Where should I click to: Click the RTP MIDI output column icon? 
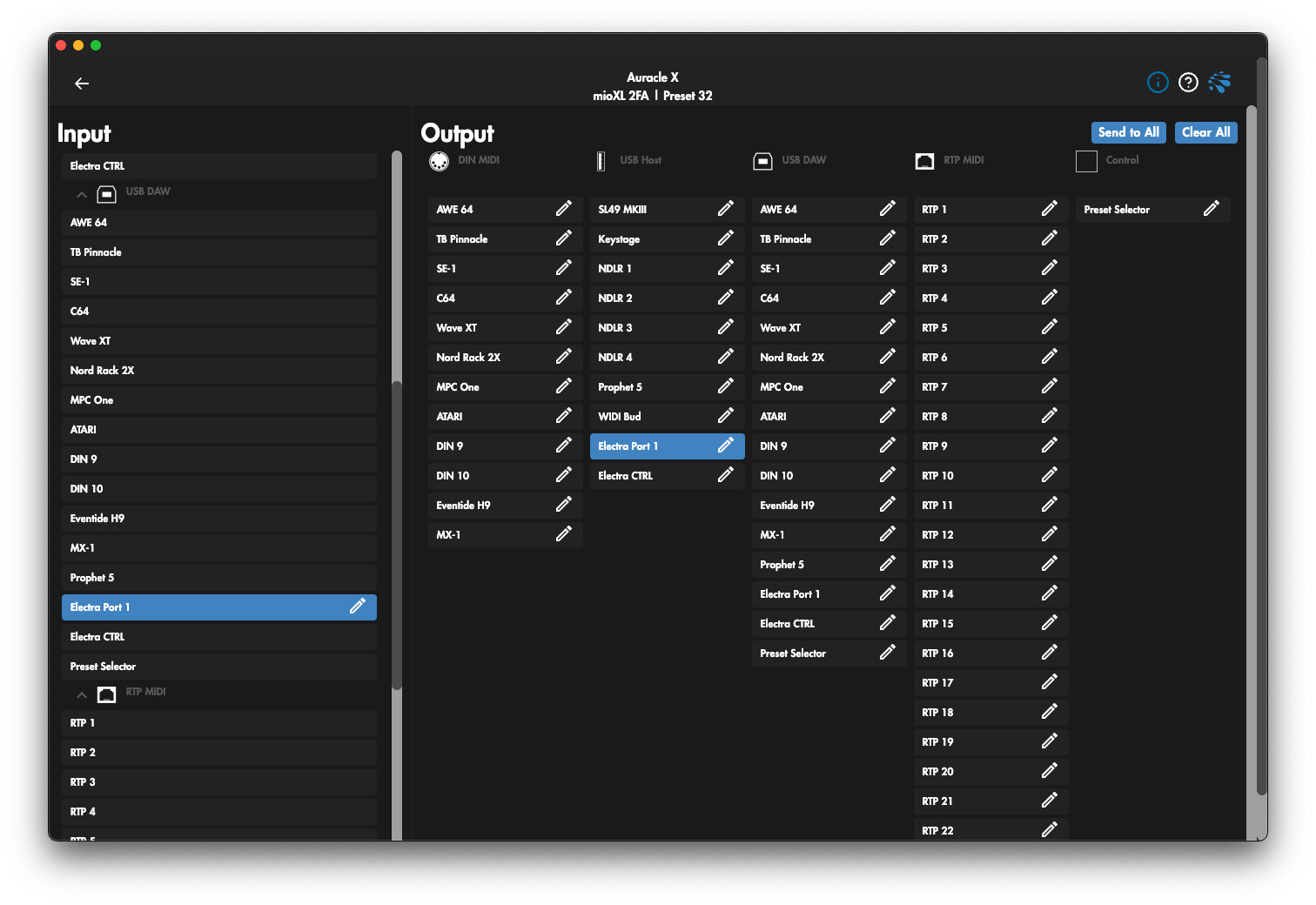coord(924,160)
